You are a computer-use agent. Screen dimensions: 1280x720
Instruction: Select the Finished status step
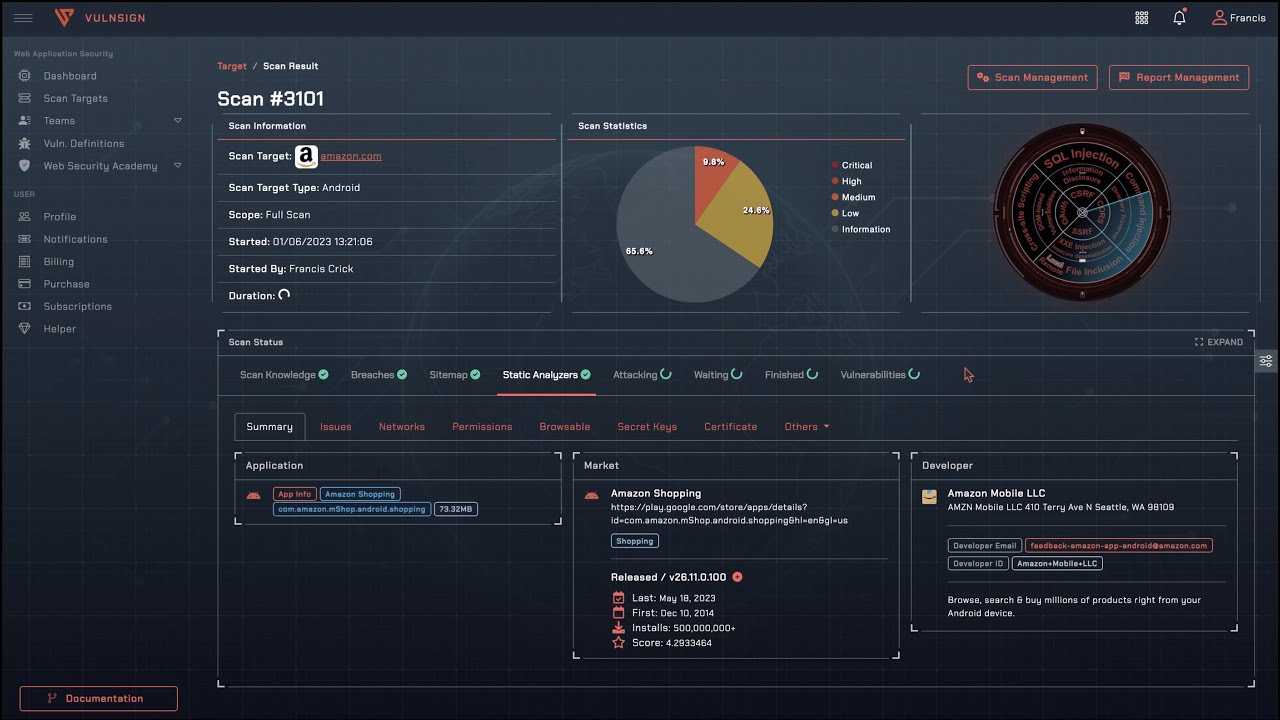click(x=791, y=375)
